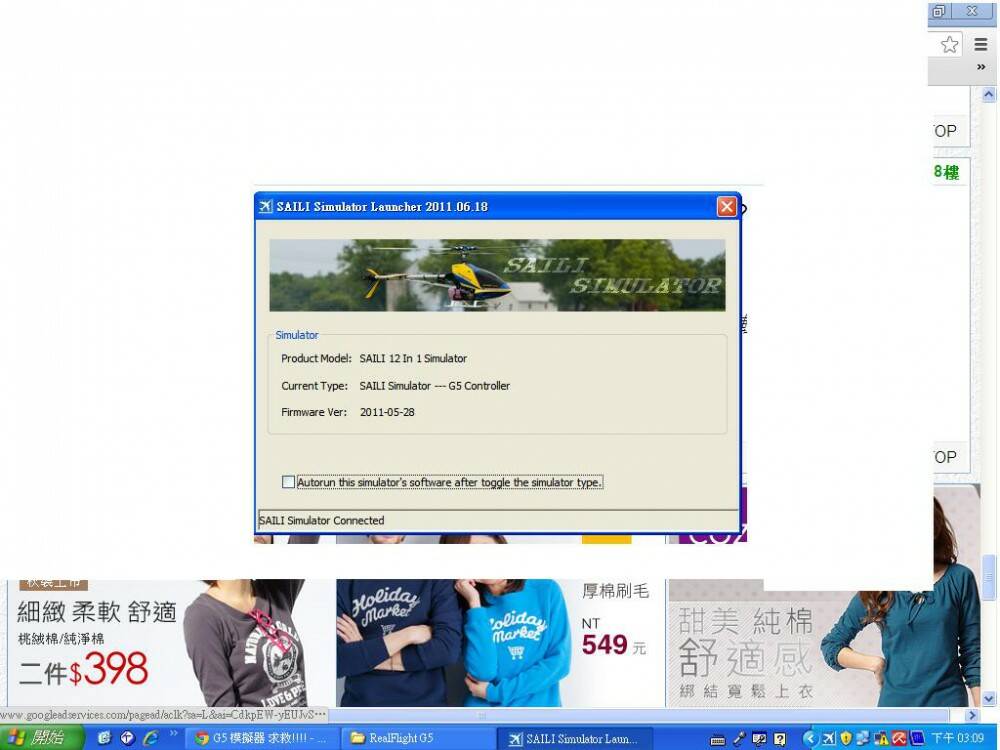Switch to RealFlight G5 folder taskbar window
The image size is (1000, 750).
[418, 739]
